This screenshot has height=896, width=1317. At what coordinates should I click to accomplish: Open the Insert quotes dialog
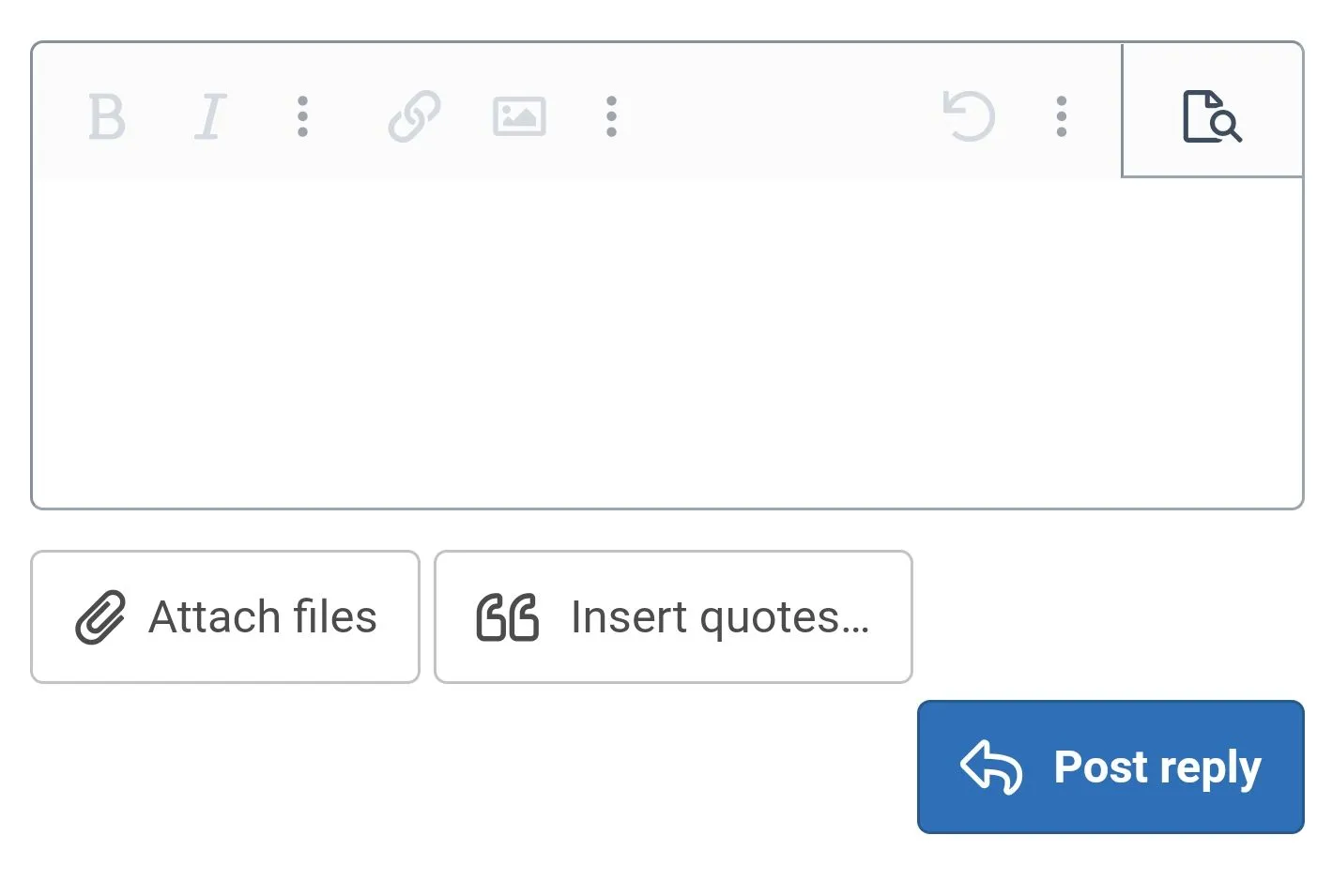[673, 617]
